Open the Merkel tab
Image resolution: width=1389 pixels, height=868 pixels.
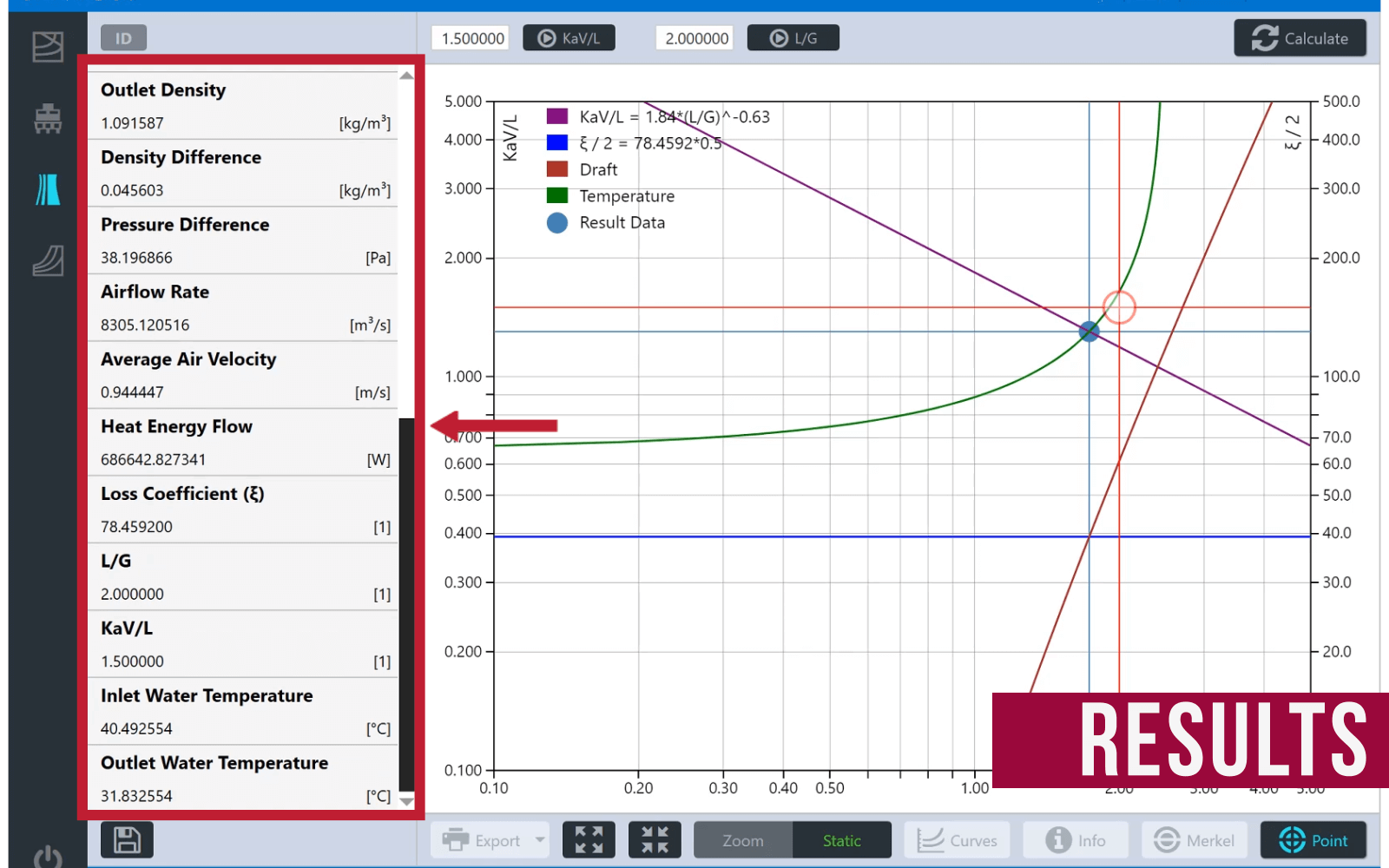coord(1195,840)
